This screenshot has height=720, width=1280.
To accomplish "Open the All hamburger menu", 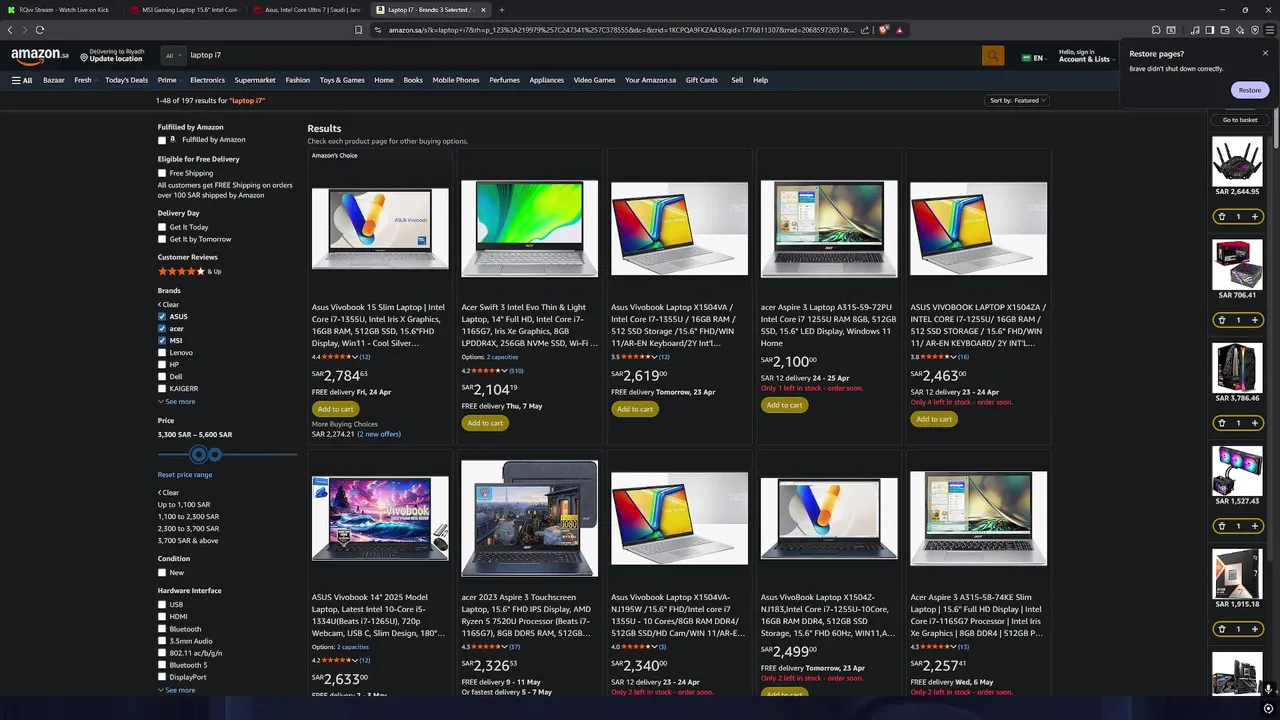I will [x=22, y=80].
